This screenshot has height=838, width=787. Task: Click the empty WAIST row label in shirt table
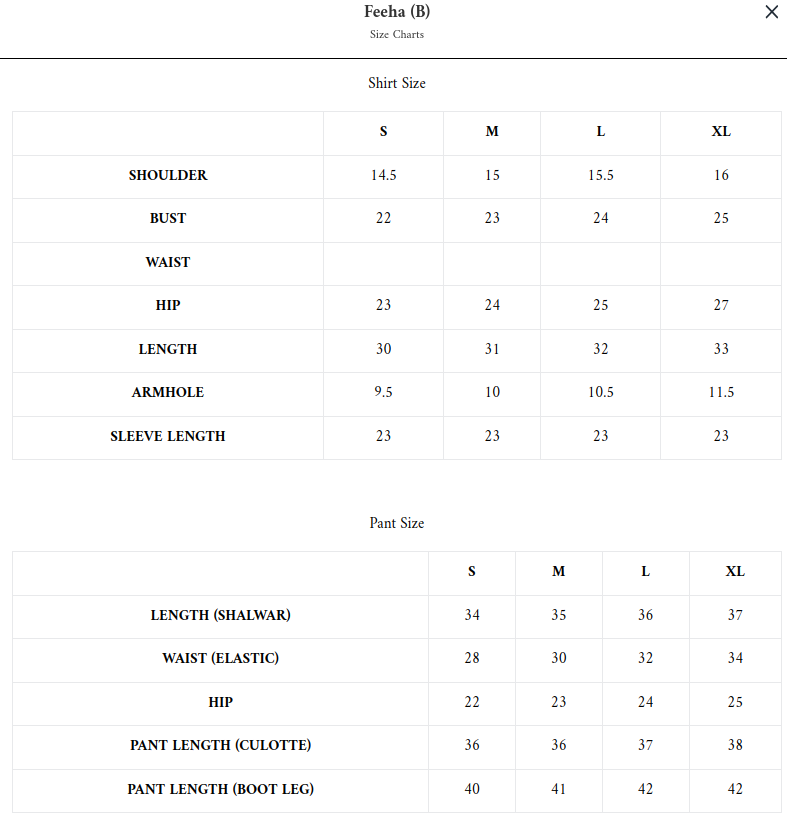tap(168, 263)
